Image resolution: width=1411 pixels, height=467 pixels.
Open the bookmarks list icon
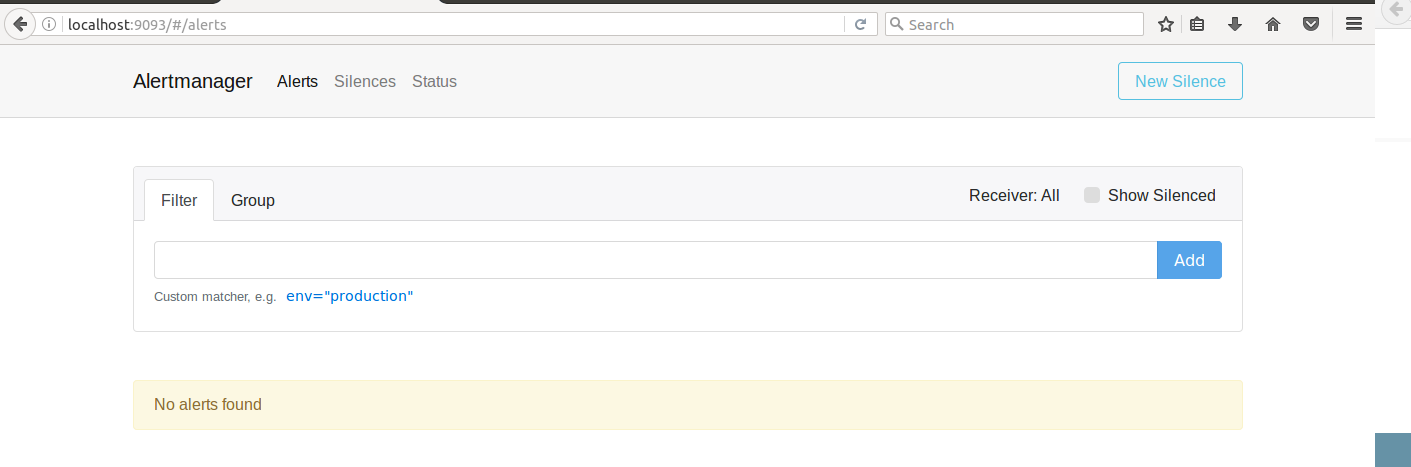[x=1197, y=24]
